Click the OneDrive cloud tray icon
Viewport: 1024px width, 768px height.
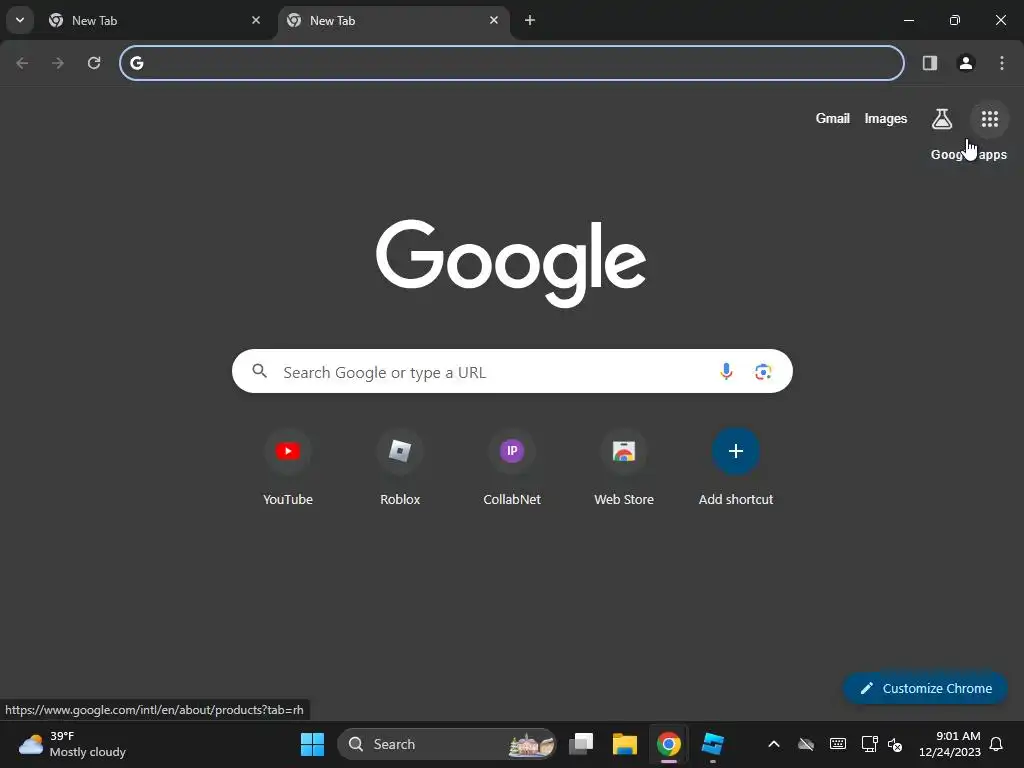(x=806, y=744)
